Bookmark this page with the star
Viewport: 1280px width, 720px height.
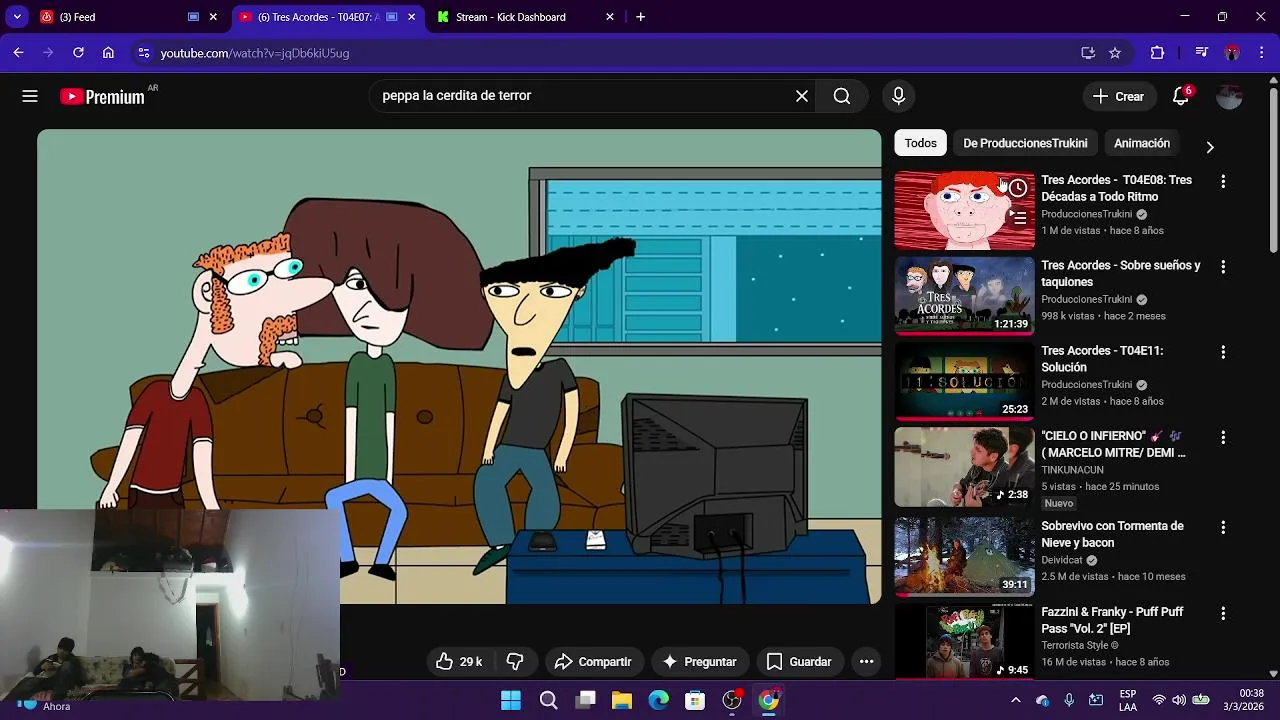coord(1115,53)
